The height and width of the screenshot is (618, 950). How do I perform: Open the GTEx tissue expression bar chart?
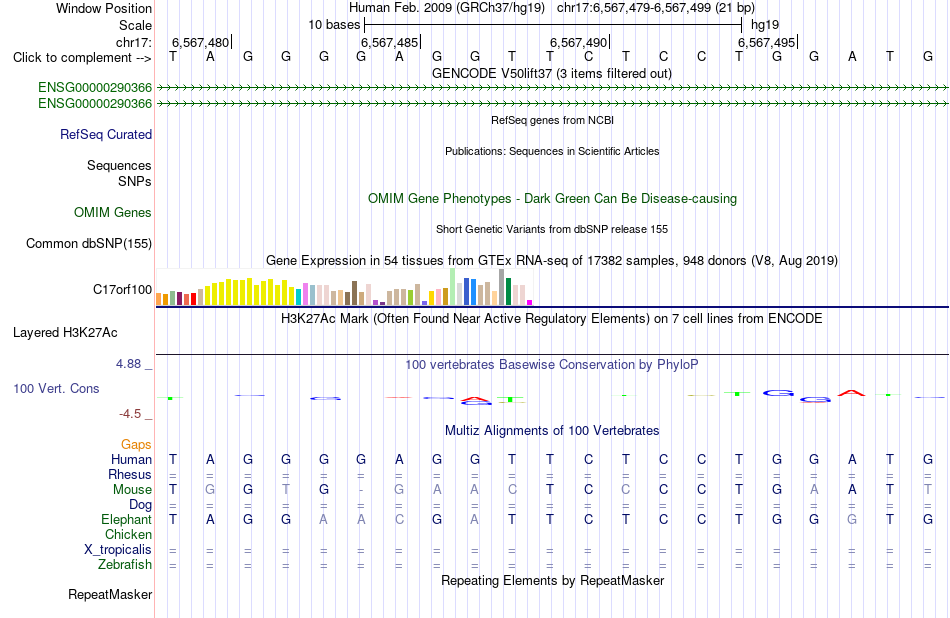coord(344,287)
